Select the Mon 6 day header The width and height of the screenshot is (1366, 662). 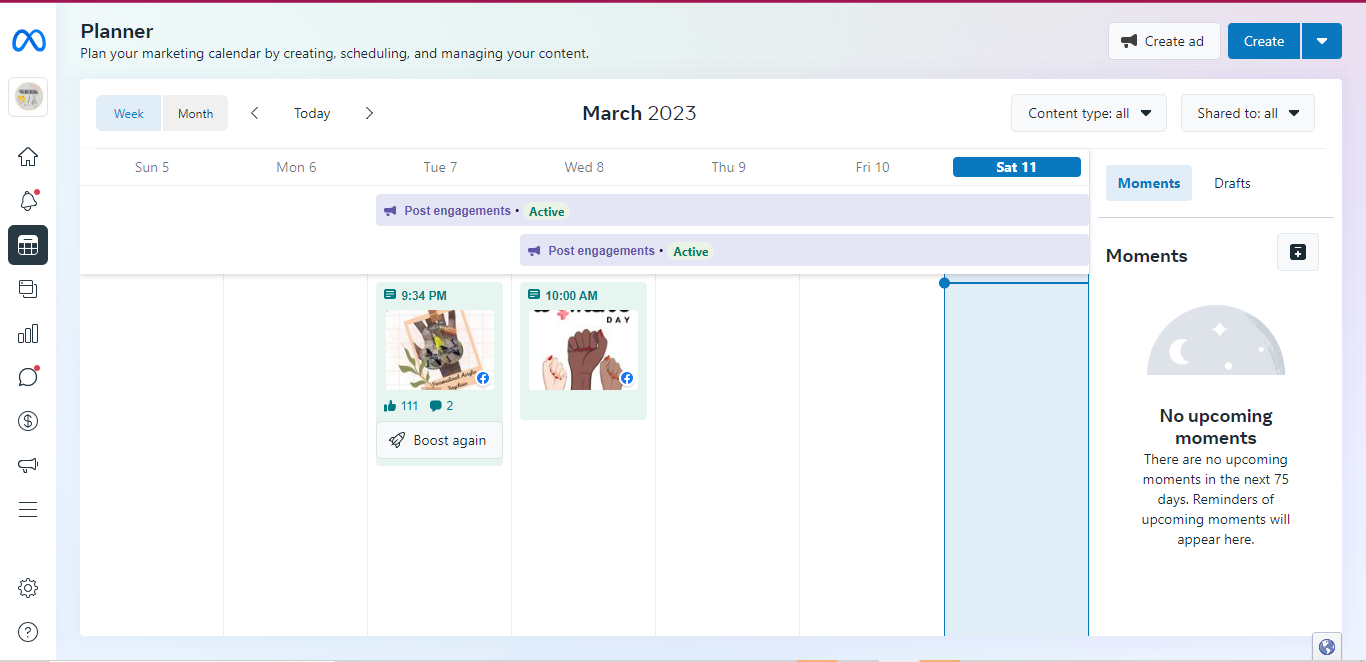(296, 167)
